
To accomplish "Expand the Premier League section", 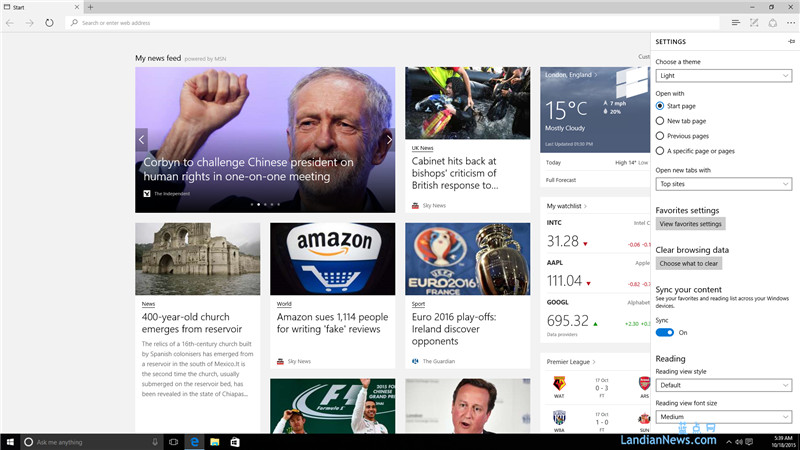I will click(x=571, y=362).
